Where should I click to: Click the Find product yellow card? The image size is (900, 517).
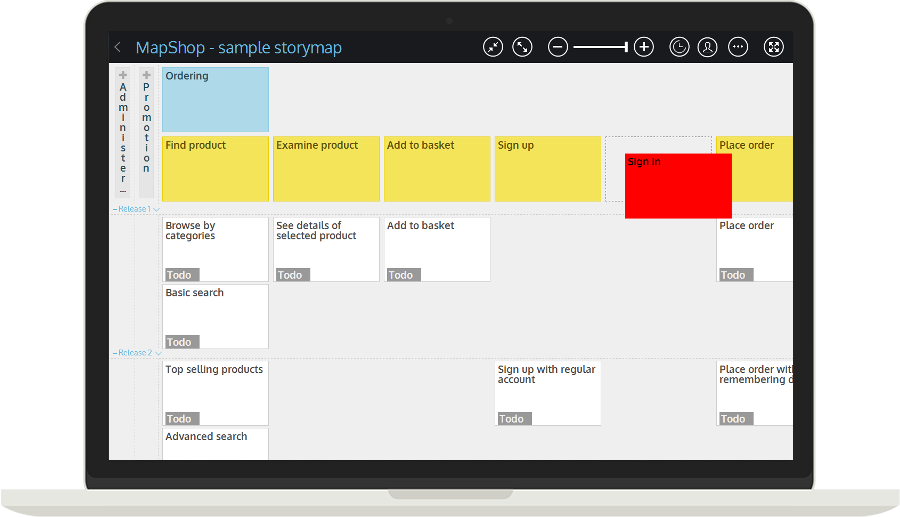pyautogui.click(x=215, y=168)
